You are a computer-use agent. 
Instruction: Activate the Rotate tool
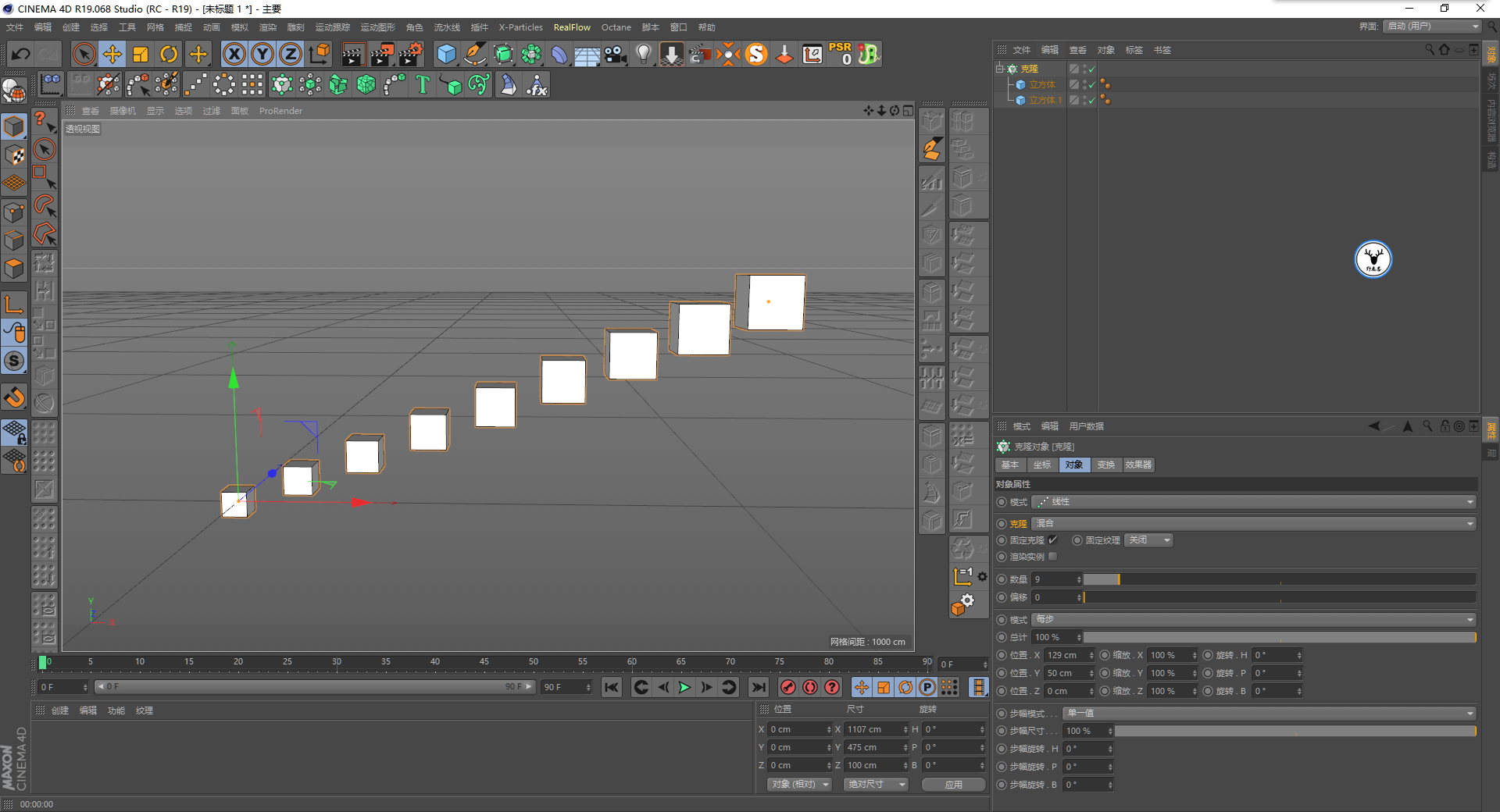tap(169, 54)
